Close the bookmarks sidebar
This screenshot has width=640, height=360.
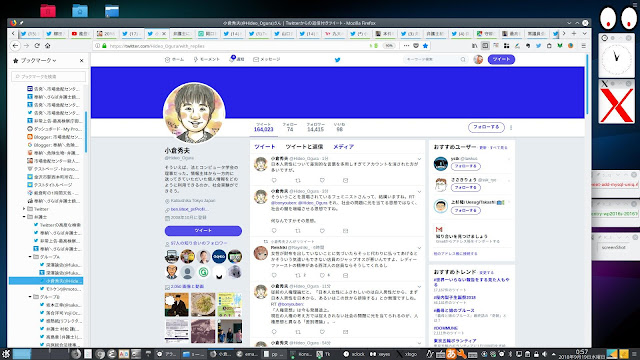82,60
